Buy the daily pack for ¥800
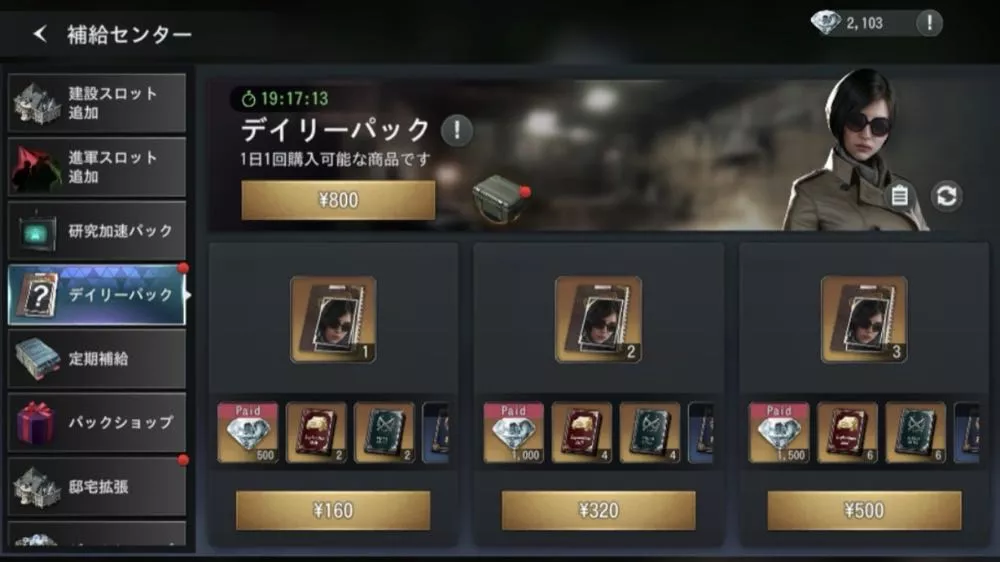 click(x=338, y=200)
